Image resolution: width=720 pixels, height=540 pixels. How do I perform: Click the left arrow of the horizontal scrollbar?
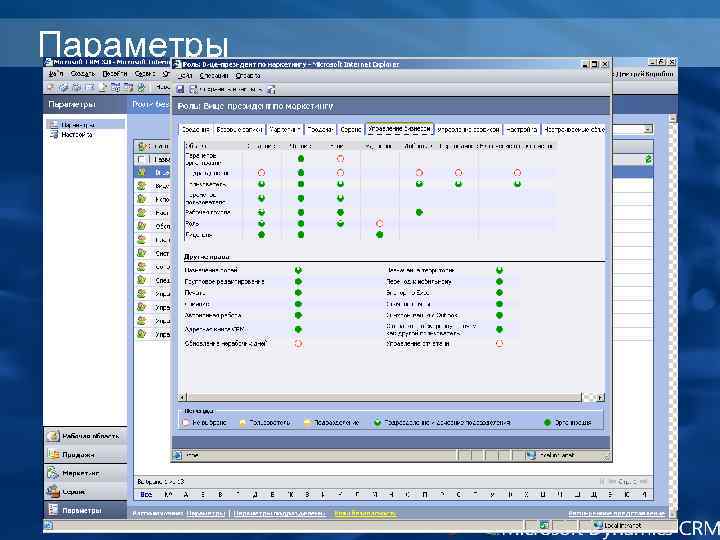[182, 397]
